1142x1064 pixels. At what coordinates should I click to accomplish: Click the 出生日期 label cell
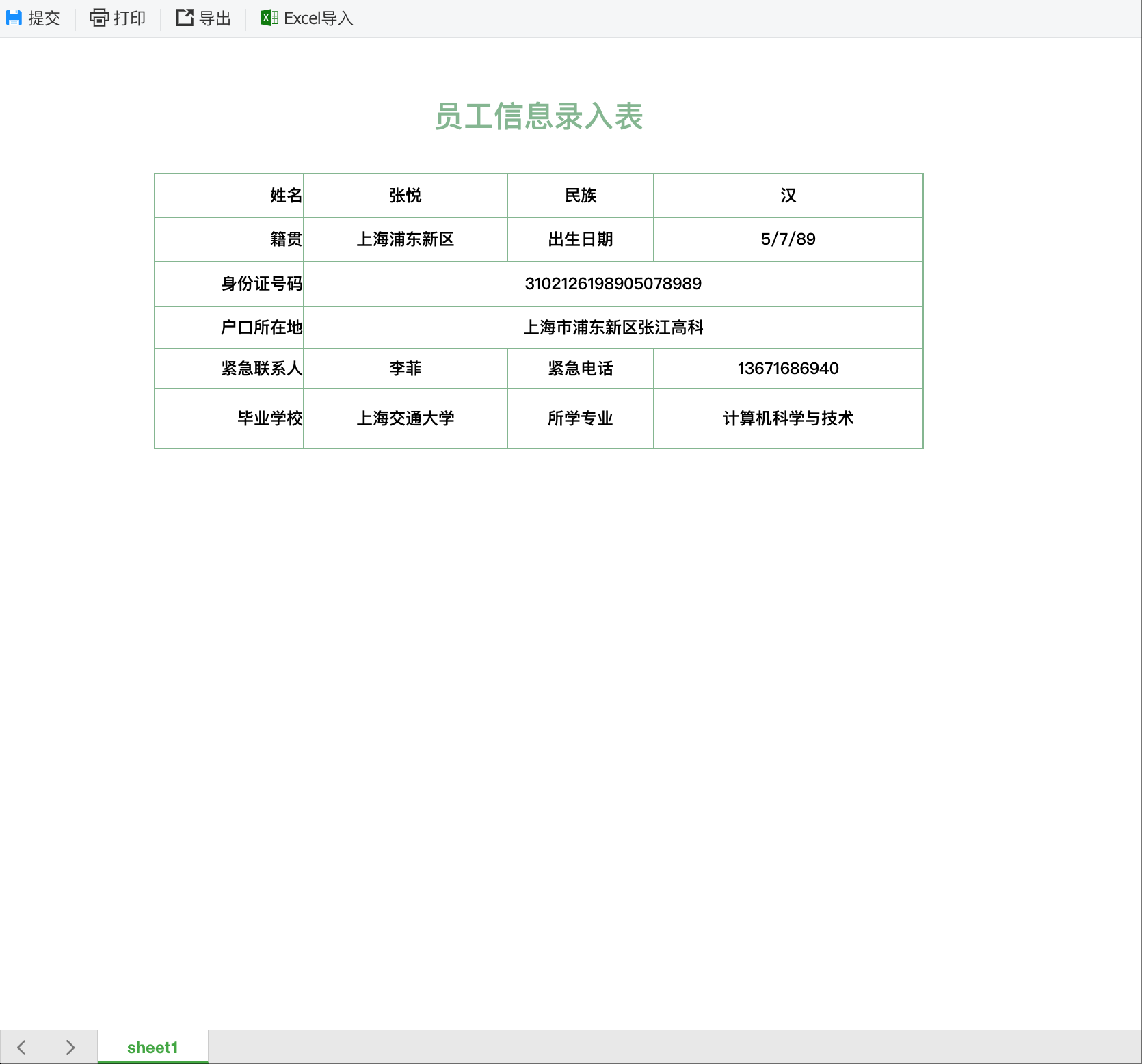pos(581,239)
